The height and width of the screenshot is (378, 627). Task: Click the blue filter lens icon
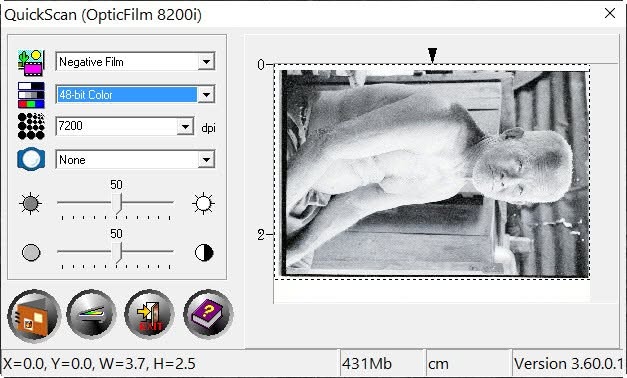(x=31, y=159)
